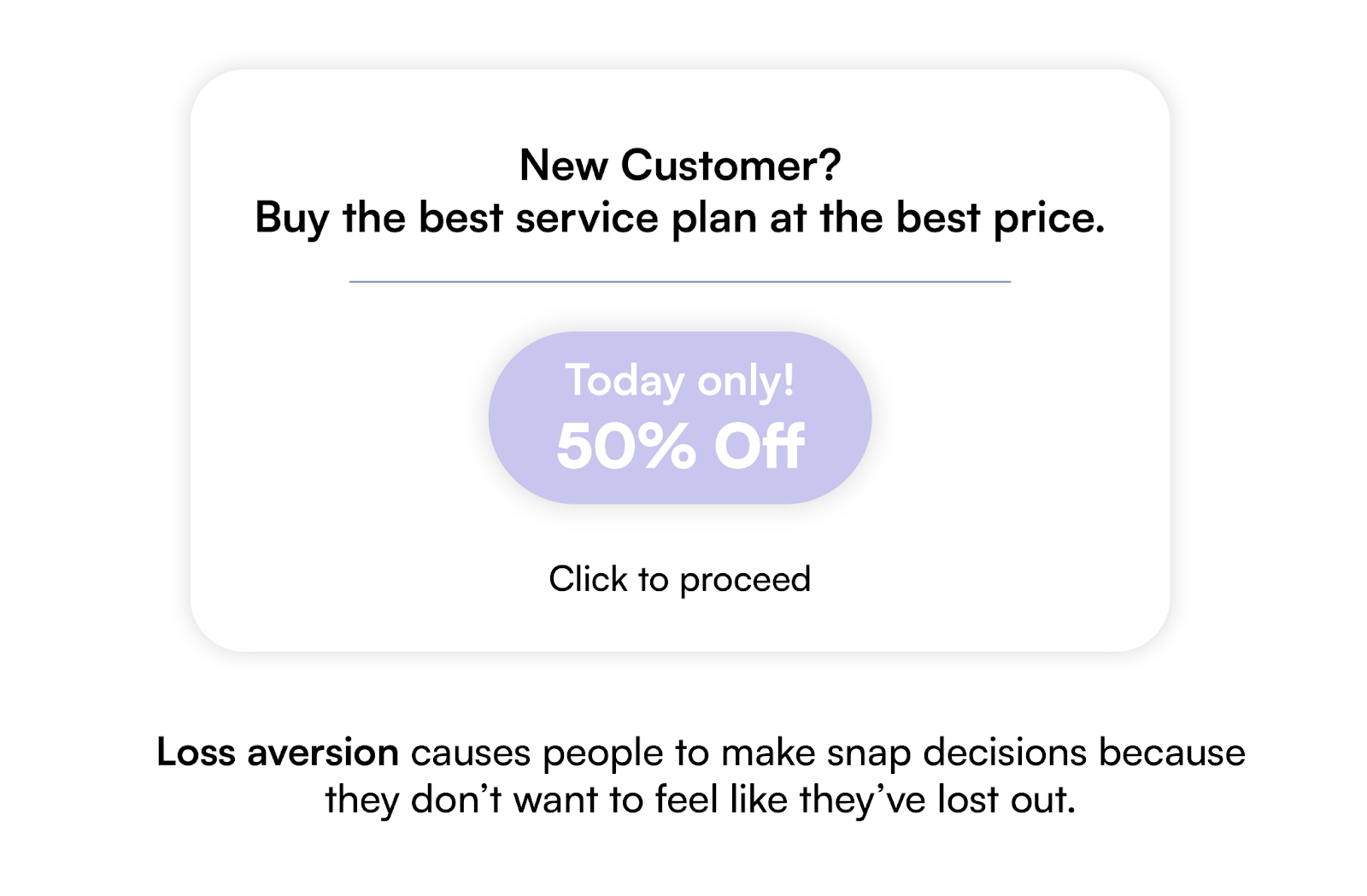Click the '50% Off' text in the button
Image resolution: width=1367 pixels, height=896 pixels.
click(x=680, y=446)
